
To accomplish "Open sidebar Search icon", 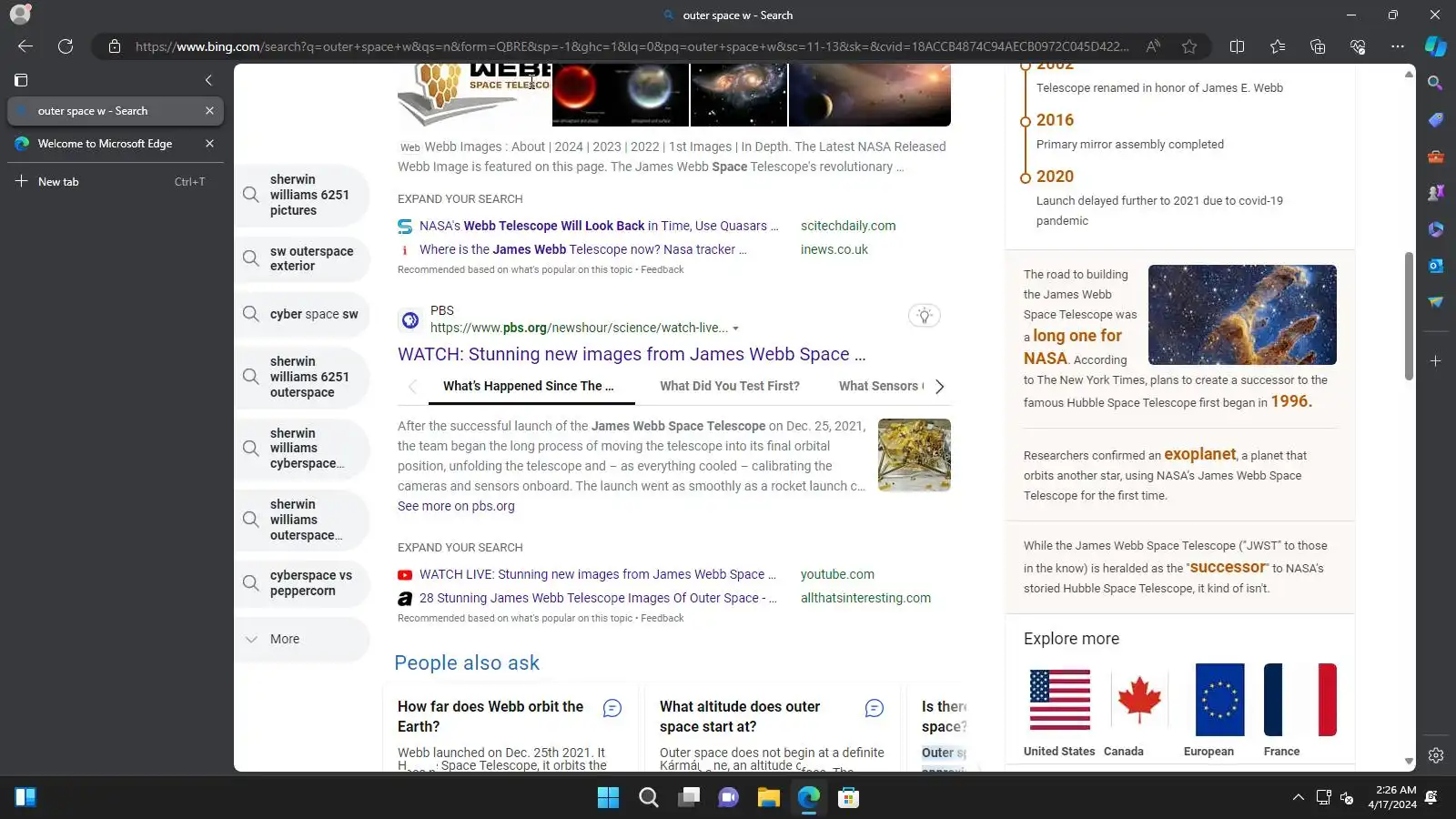I will 1436,84.
